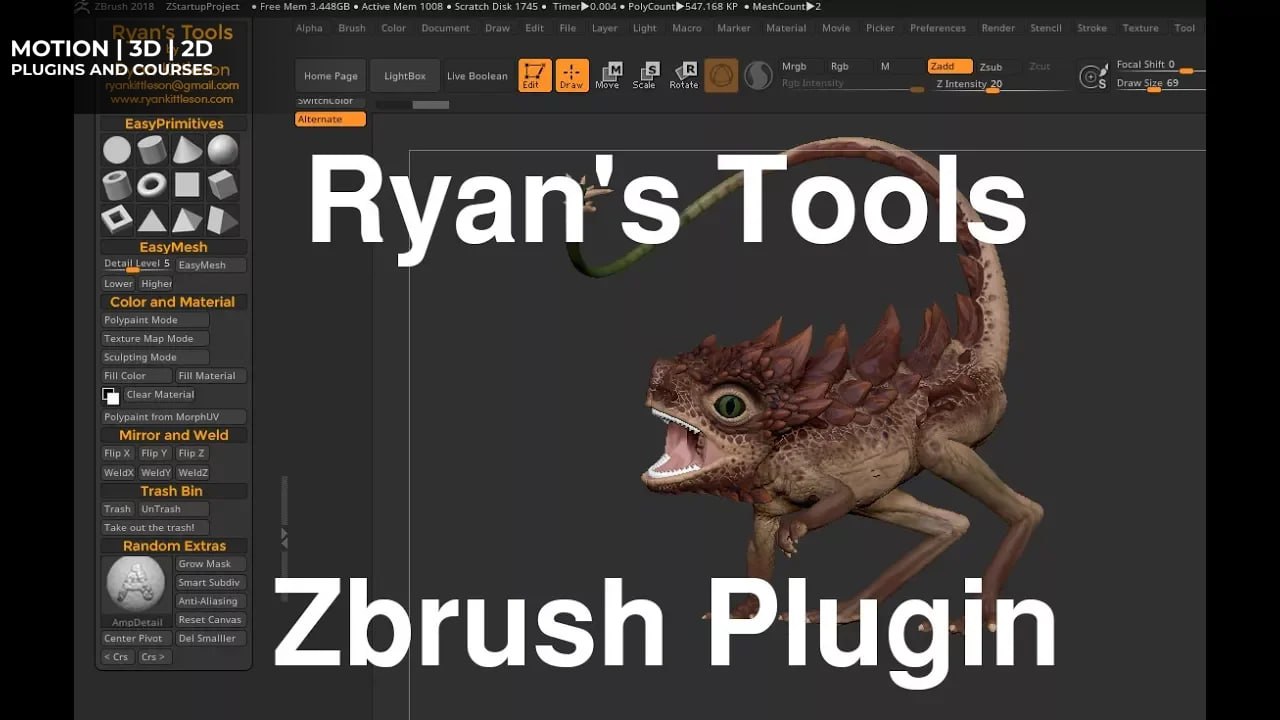Screen dimensions: 1280x720
Task: Click the black and white color swatch
Action: 111,396
